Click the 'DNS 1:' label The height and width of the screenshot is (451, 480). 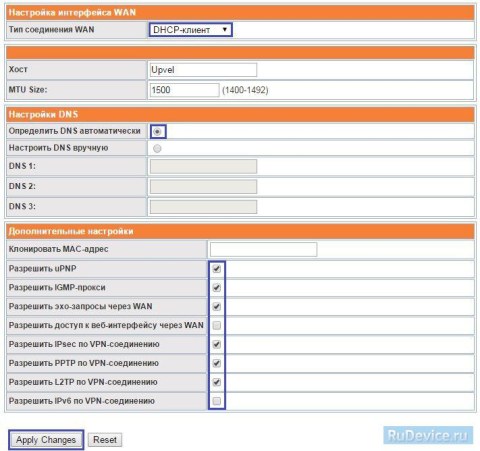click(x=22, y=166)
